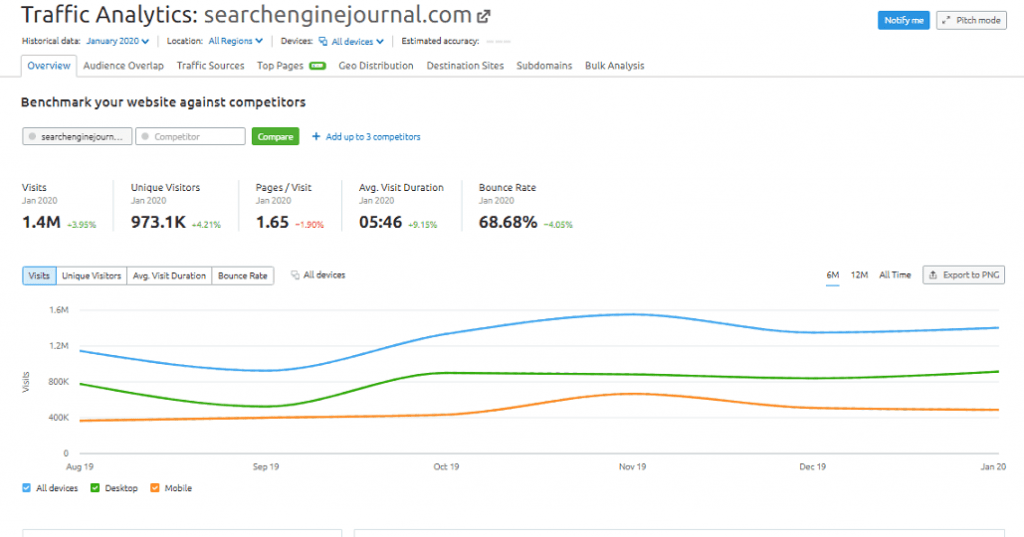
Task: Click the 68.68% Bounce Rate value
Action: [507, 222]
